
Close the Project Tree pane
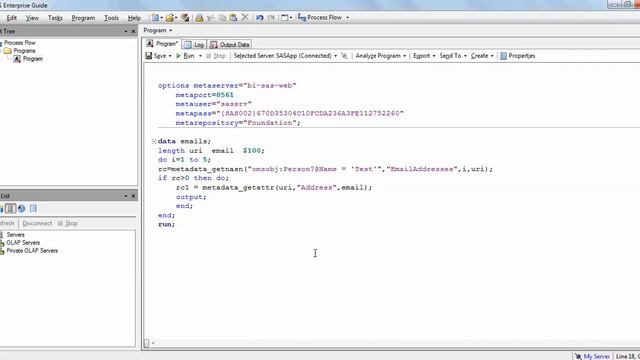(x=133, y=31)
